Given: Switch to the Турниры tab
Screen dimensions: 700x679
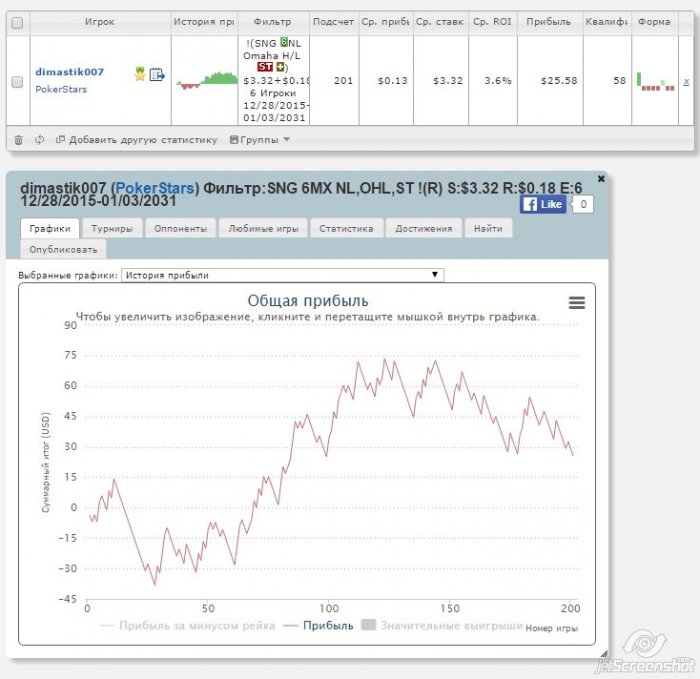Looking at the screenshot, I should click(x=112, y=229).
